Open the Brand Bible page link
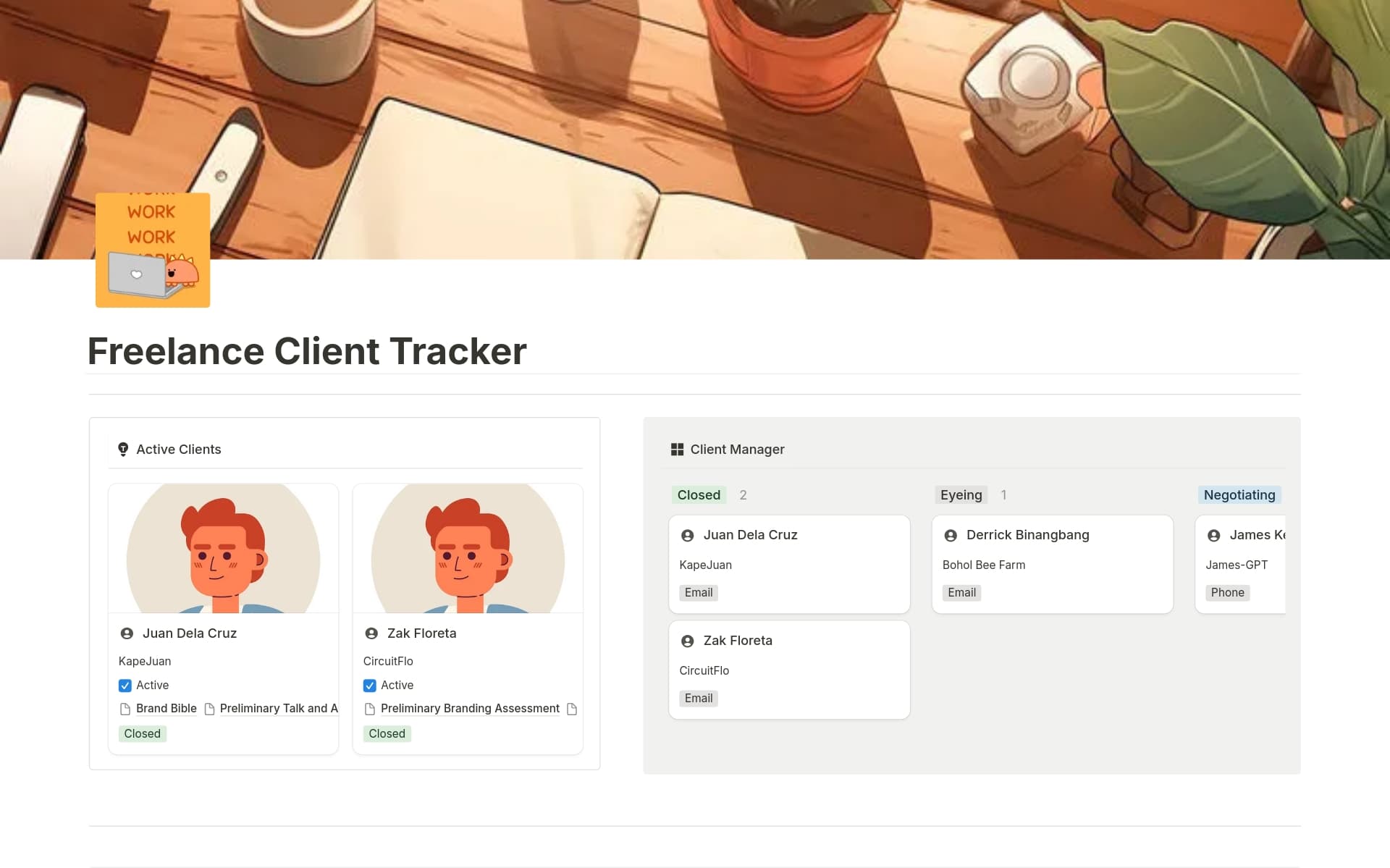This screenshot has height=868, width=1390. tap(166, 709)
